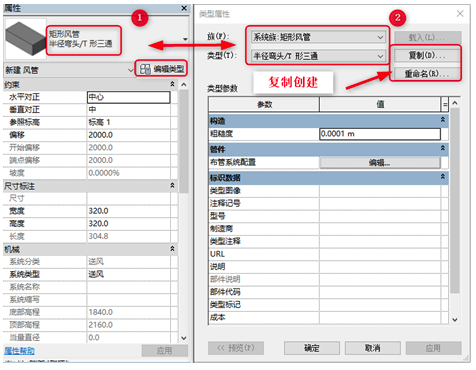Viewport: 476px width, 370px height.
Task: Select the 参照标高 value 标高 1
Action: coord(128,122)
